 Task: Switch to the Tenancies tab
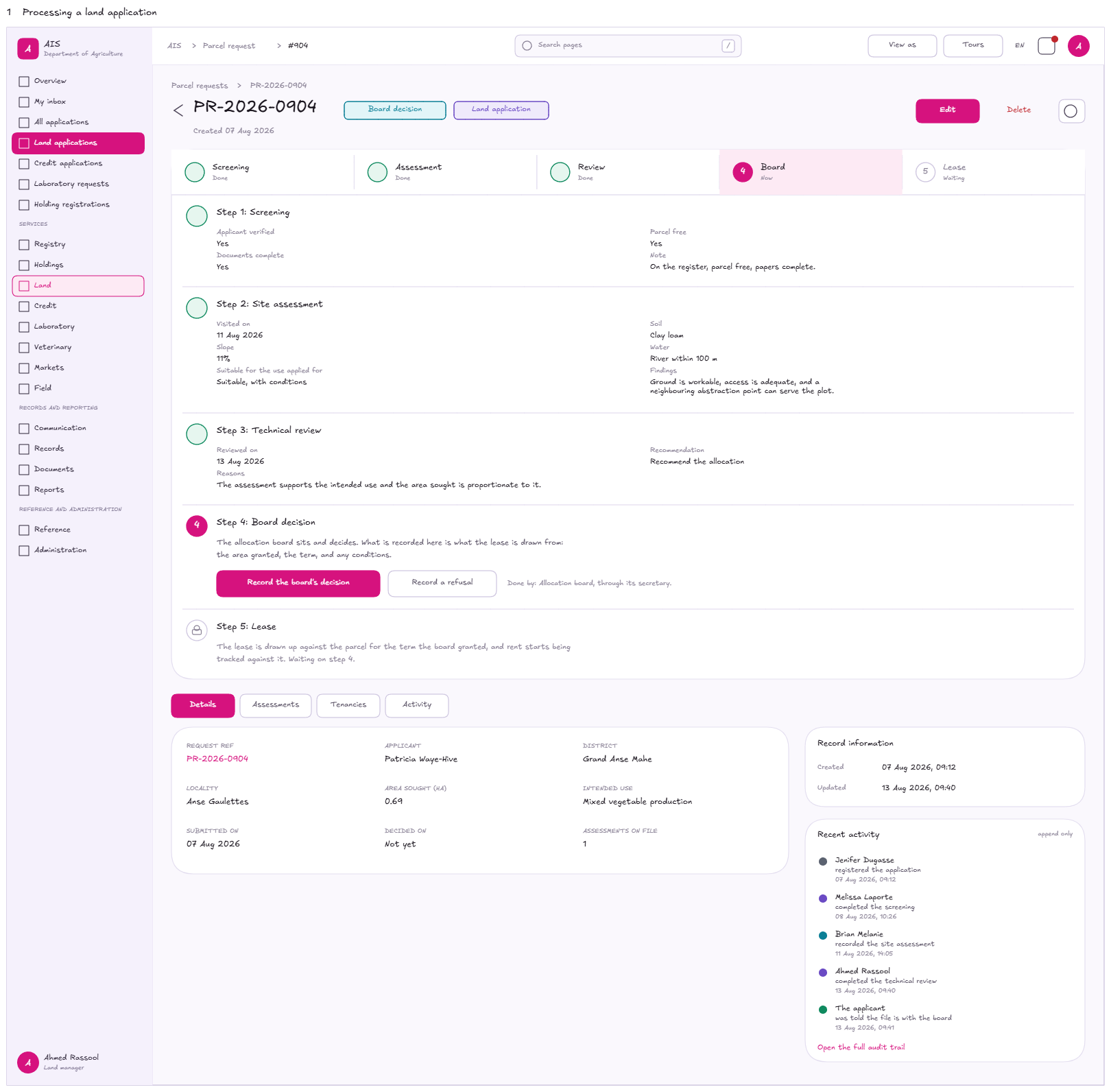[x=348, y=706]
